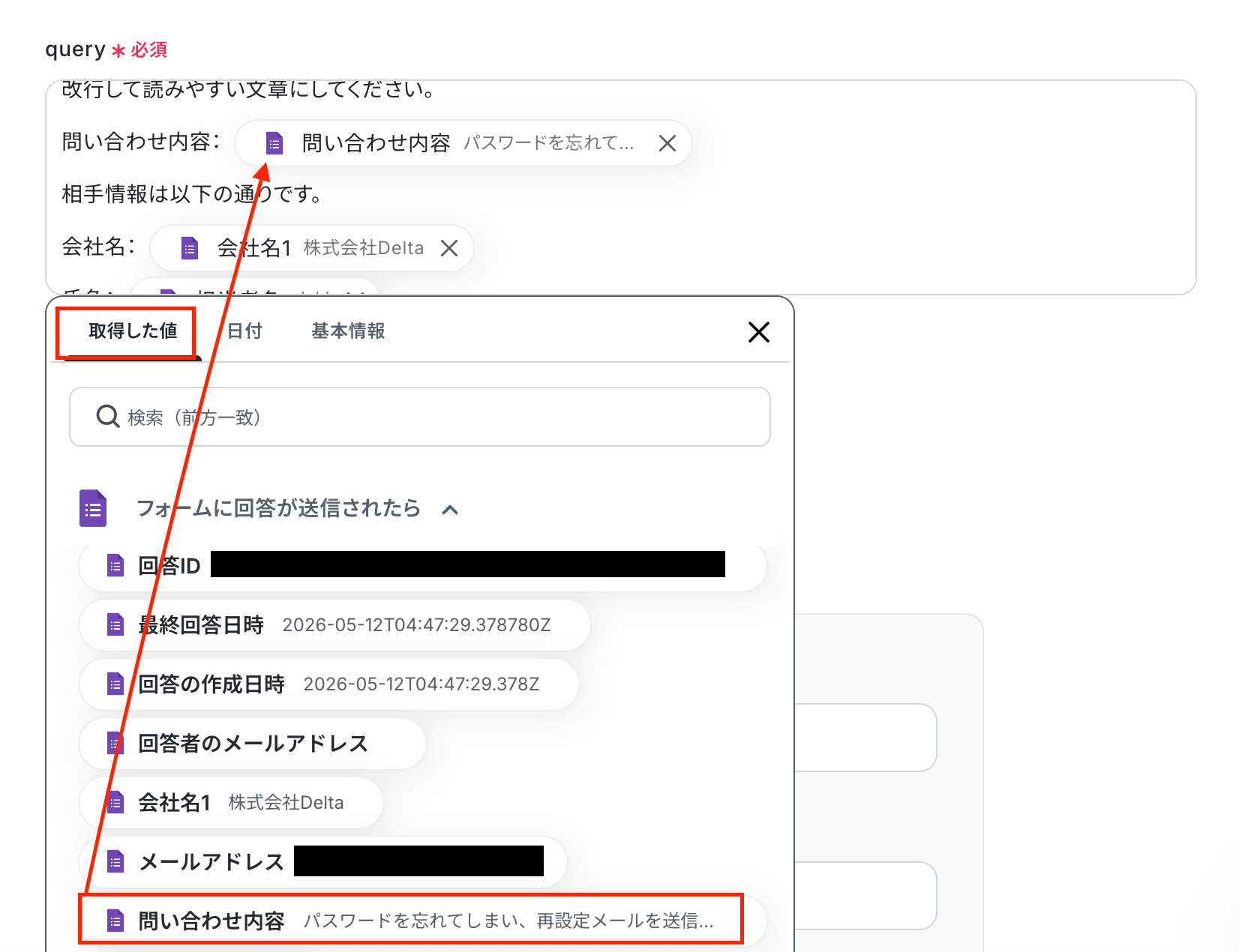Remove the 会社名1 chip from query
Screen dimensions: 1239x952
449,248
